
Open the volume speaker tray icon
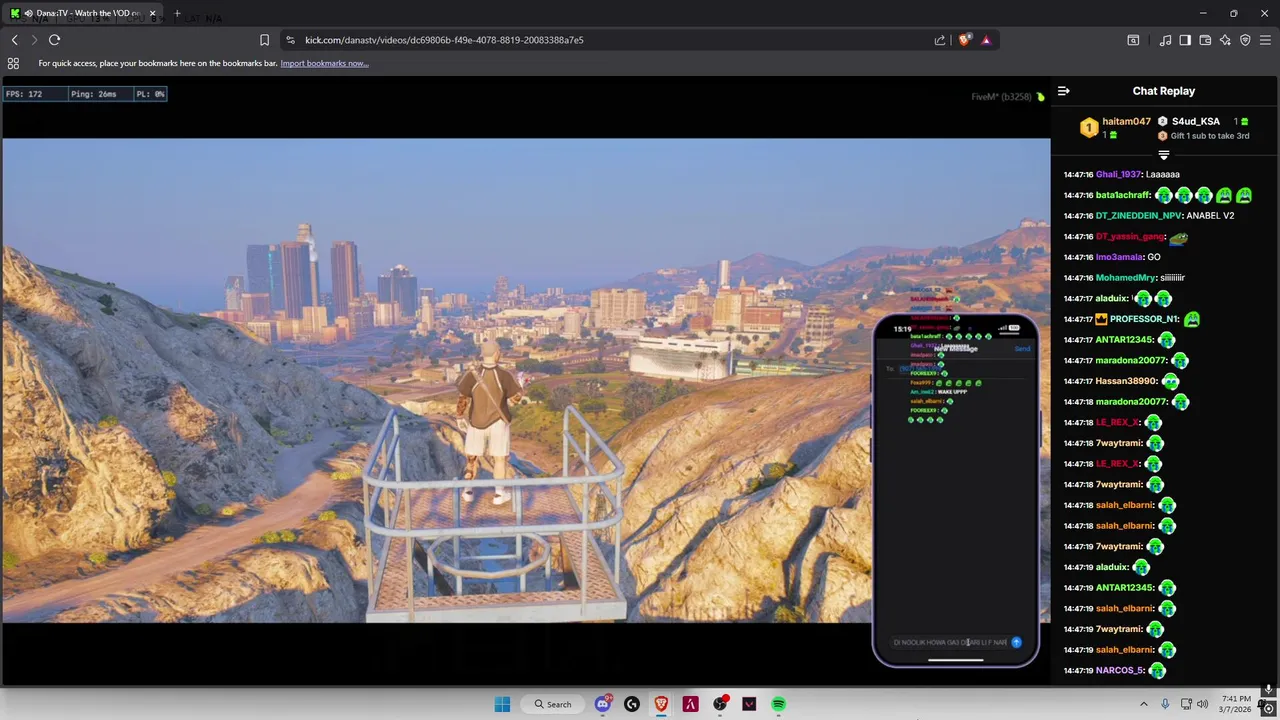[x=1202, y=704]
